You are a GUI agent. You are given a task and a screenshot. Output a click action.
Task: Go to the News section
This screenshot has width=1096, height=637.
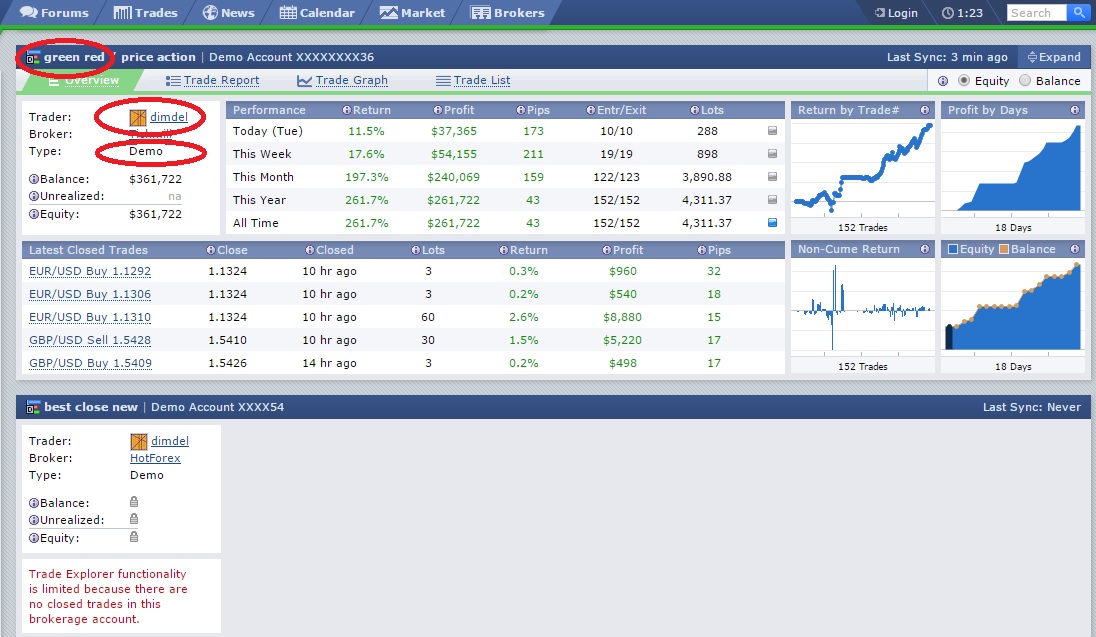[x=229, y=13]
